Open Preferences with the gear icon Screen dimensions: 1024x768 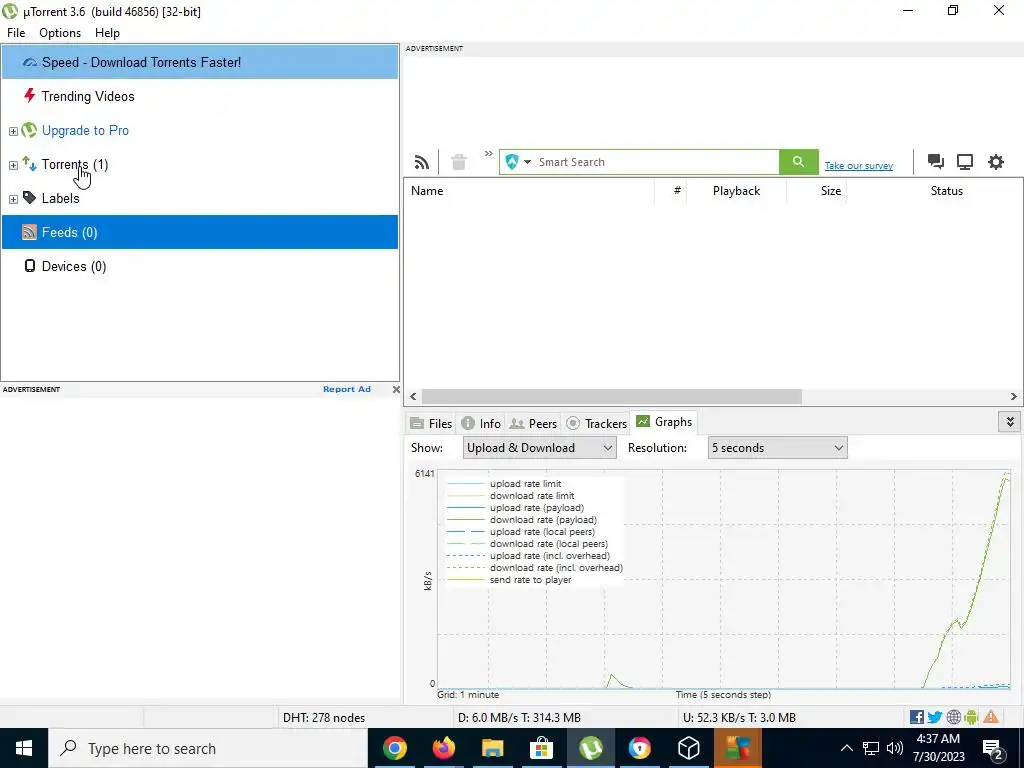click(995, 162)
